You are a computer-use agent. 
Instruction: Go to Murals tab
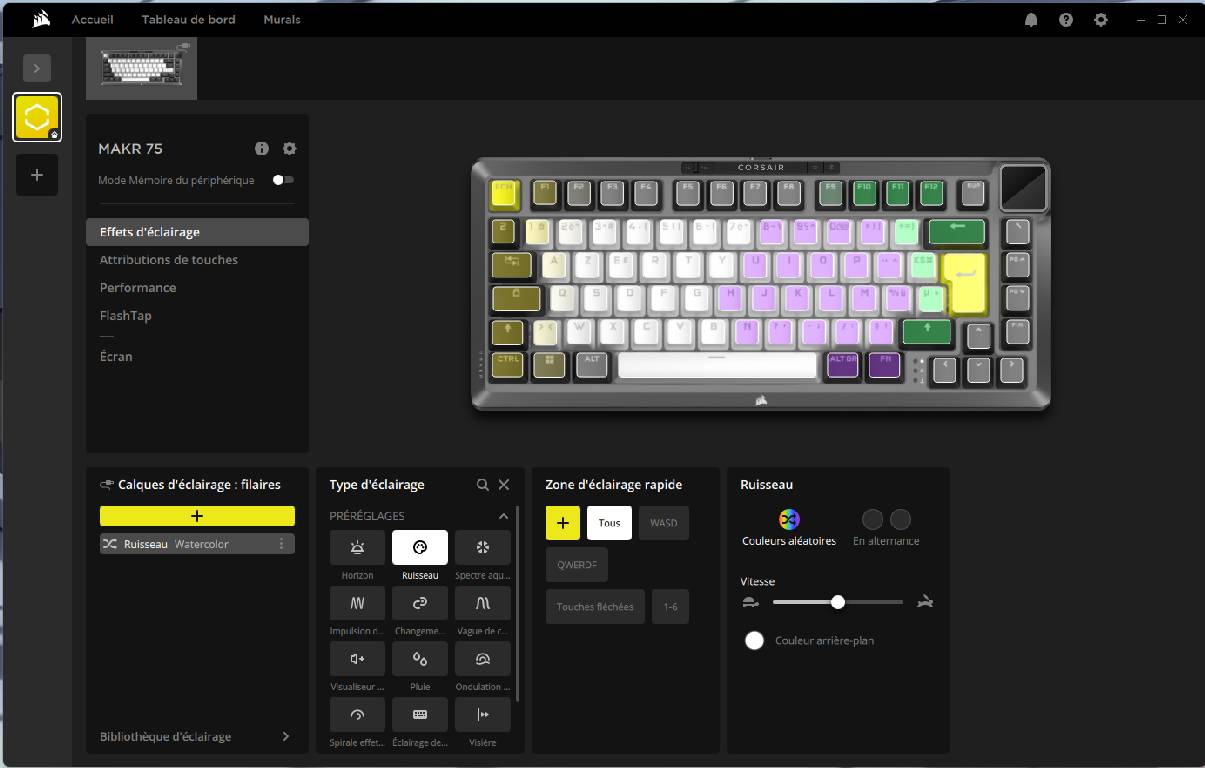tap(282, 19)
